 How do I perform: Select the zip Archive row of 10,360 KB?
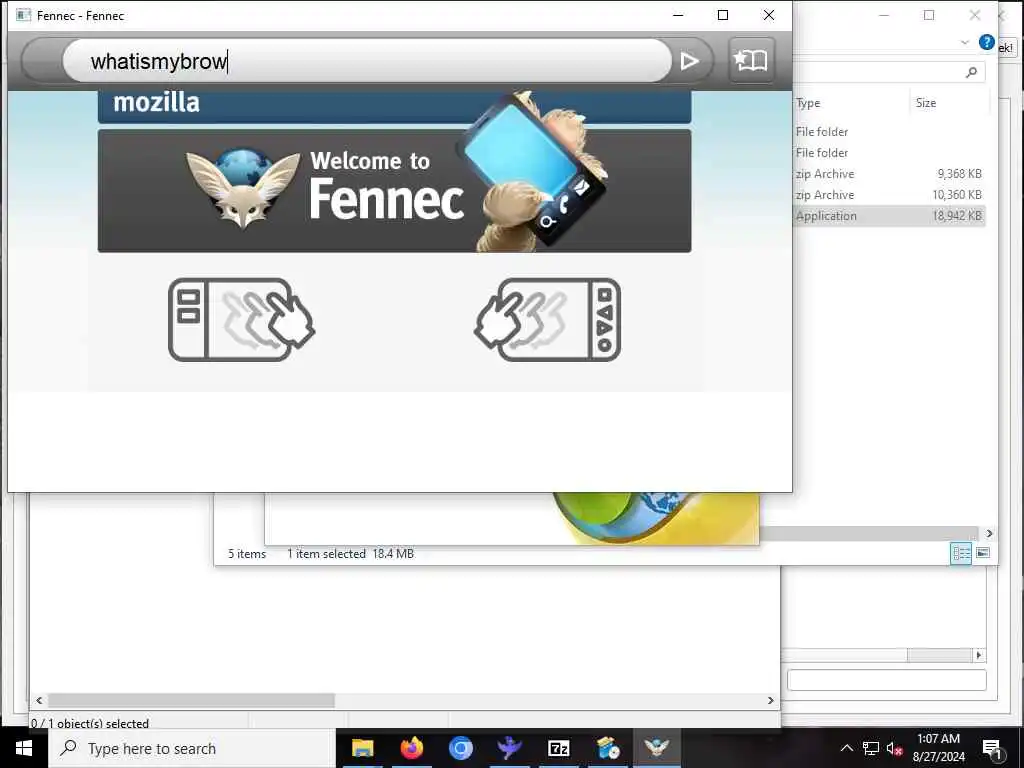(x=889, y=195)
